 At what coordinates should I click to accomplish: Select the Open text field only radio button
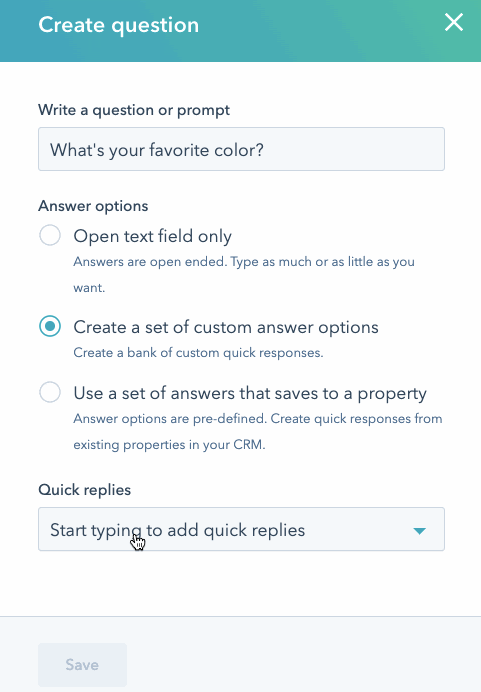point(50,235)
